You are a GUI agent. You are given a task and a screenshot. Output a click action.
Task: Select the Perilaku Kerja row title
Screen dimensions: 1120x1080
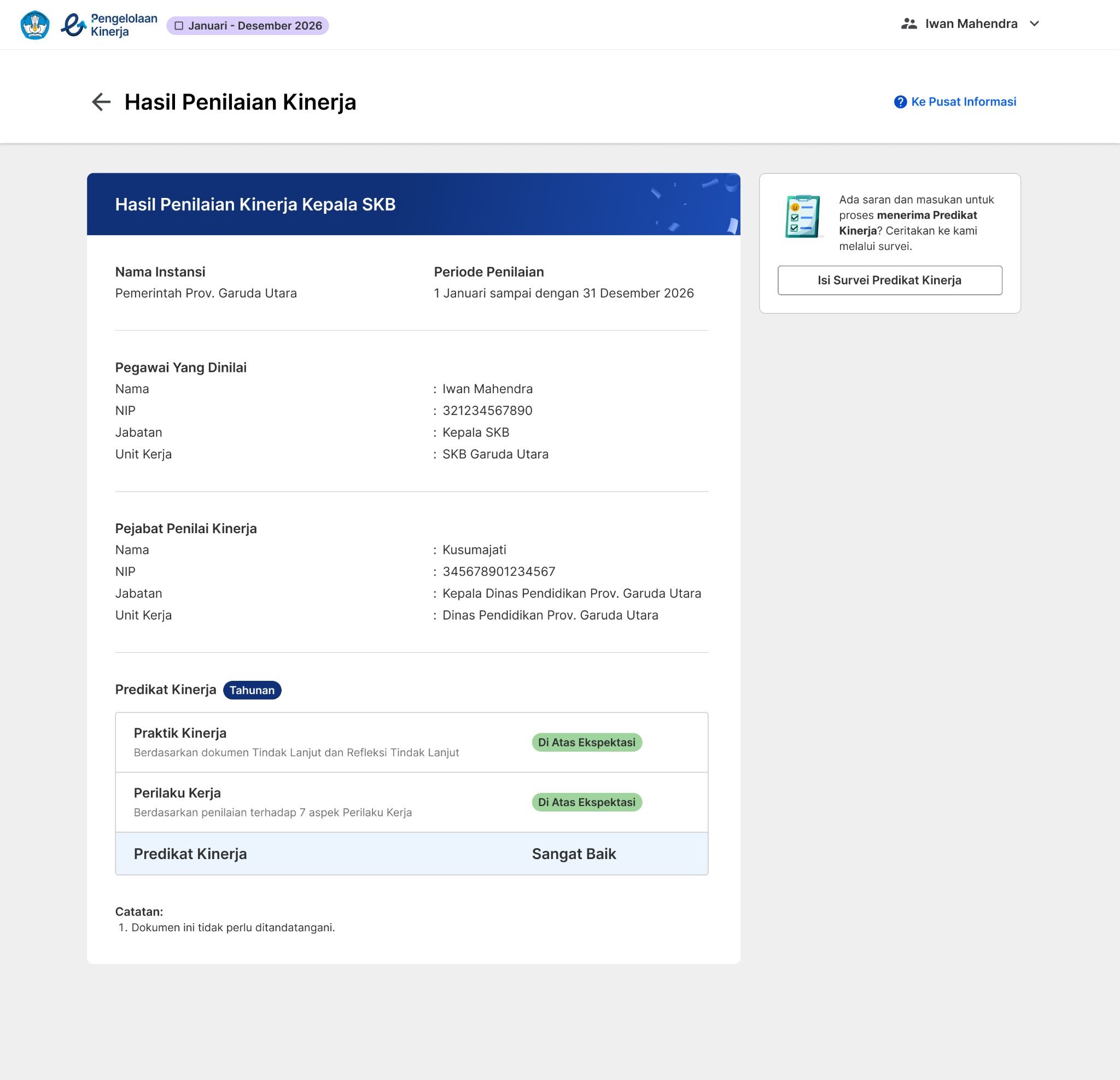click(177, 793)
